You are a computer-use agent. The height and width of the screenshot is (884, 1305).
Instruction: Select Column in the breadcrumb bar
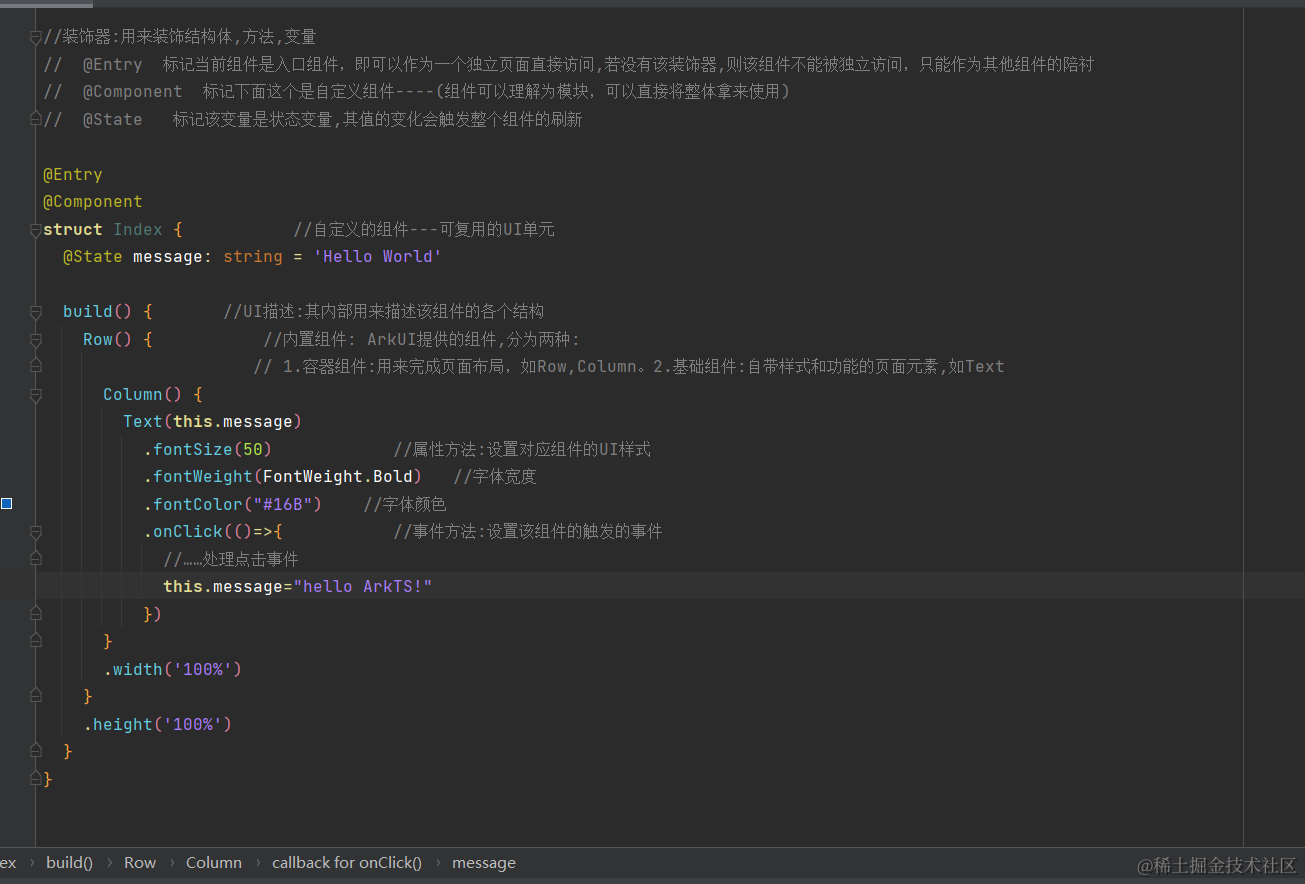point(214,862)
